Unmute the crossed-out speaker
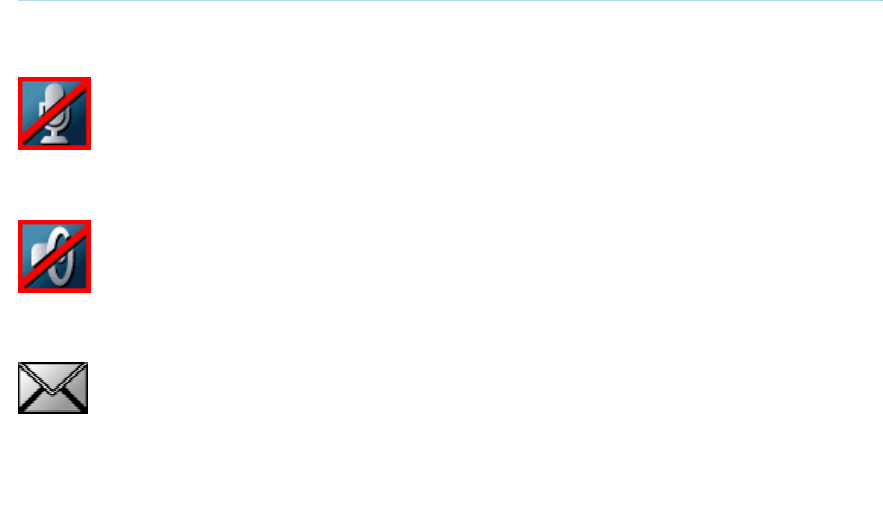This screenshot has height=508, width=883. [x=54, y=256]
